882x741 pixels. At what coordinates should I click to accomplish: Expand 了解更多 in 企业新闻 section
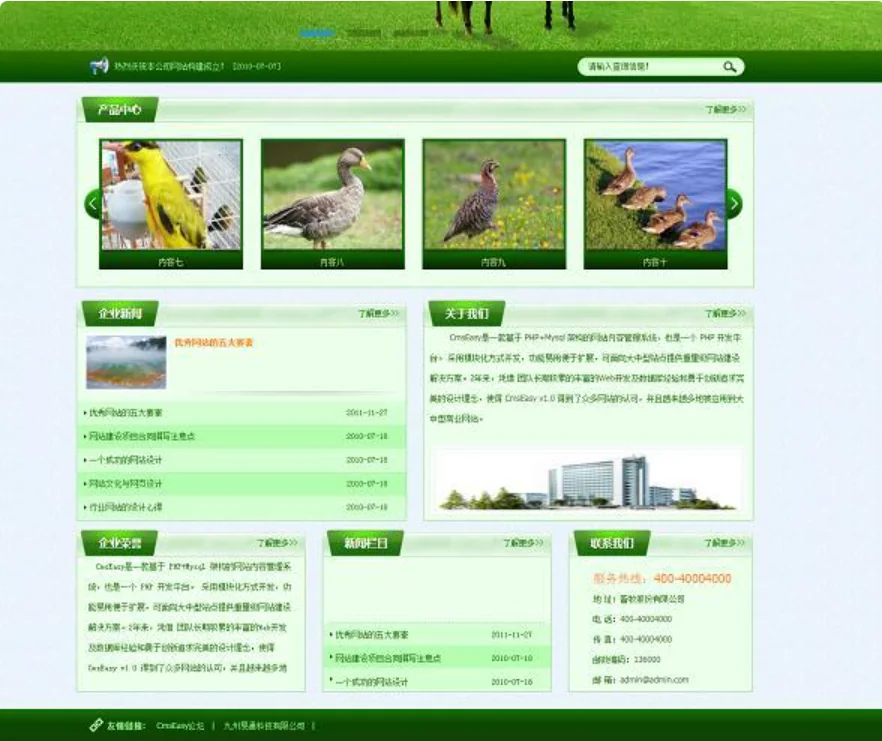[379, 314]
